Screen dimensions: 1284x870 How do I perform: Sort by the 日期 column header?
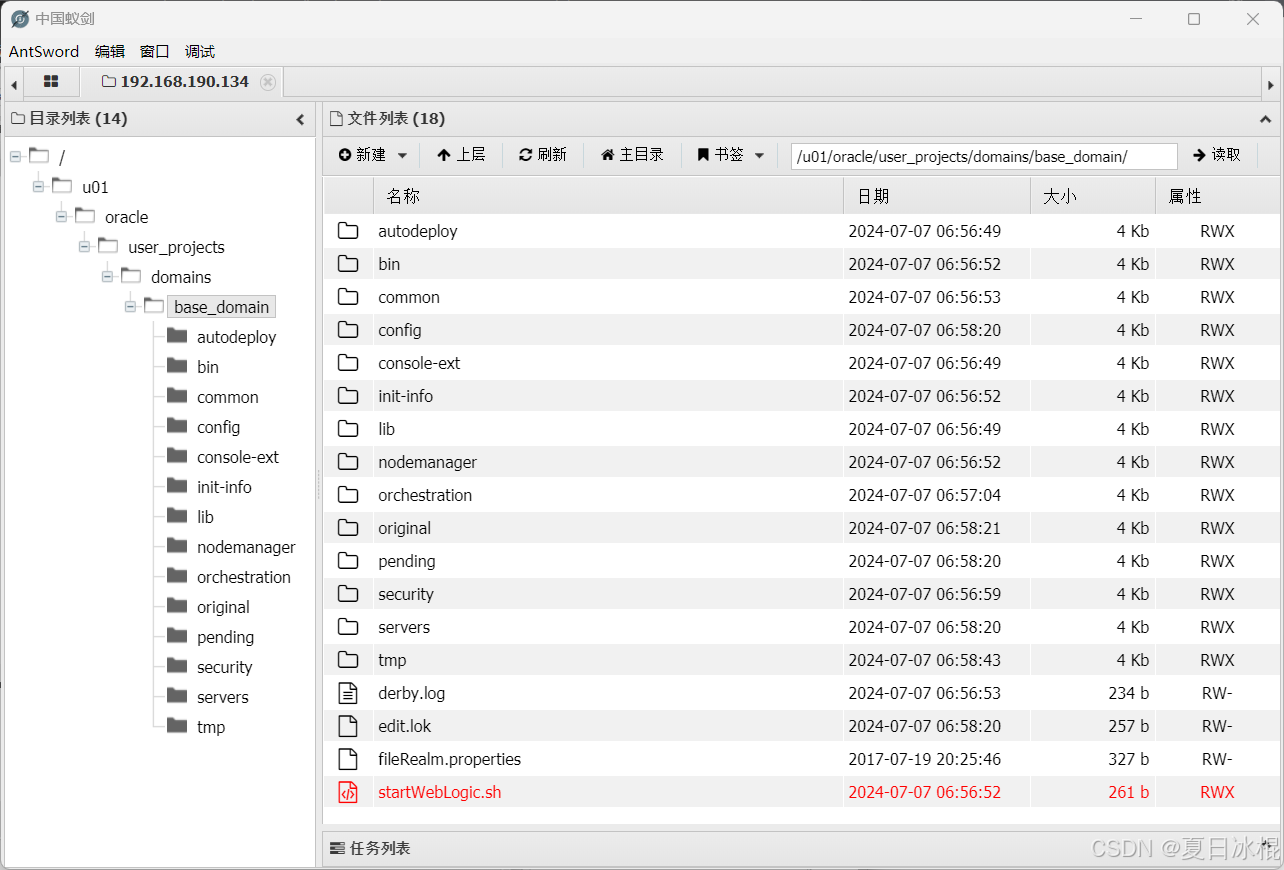point(937,197)
